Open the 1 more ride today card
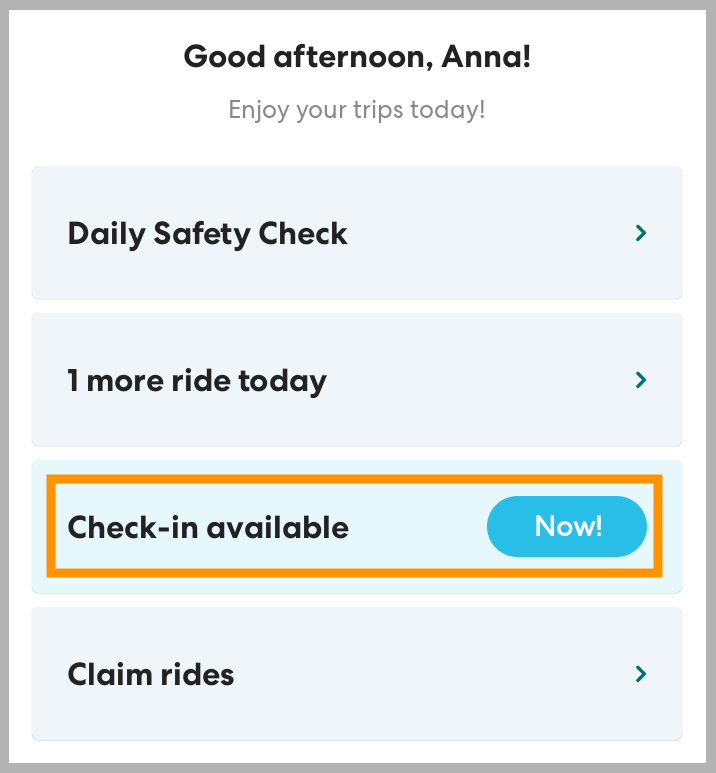 point(357,380)
